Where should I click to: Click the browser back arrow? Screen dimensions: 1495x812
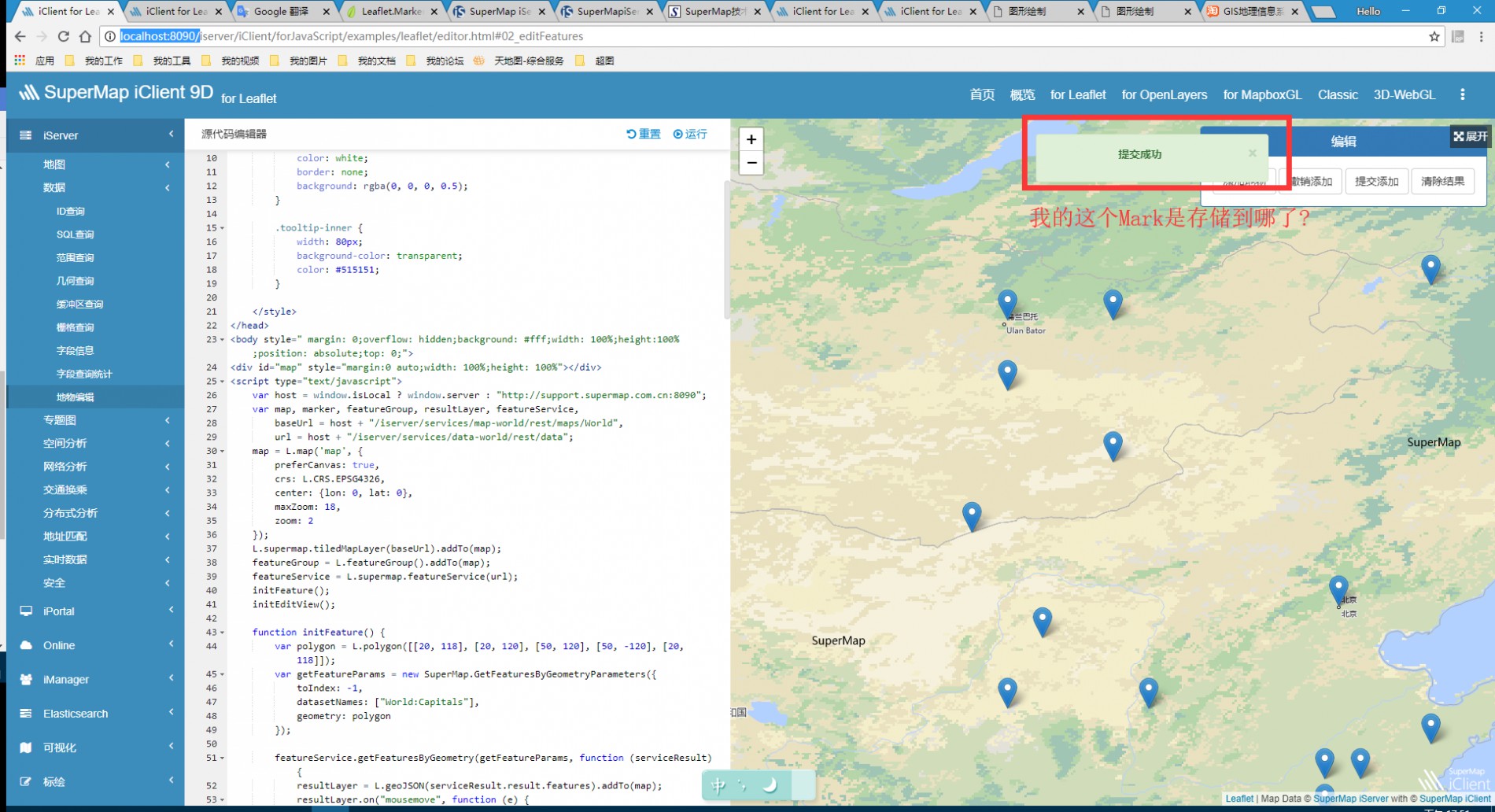[20, 36]
